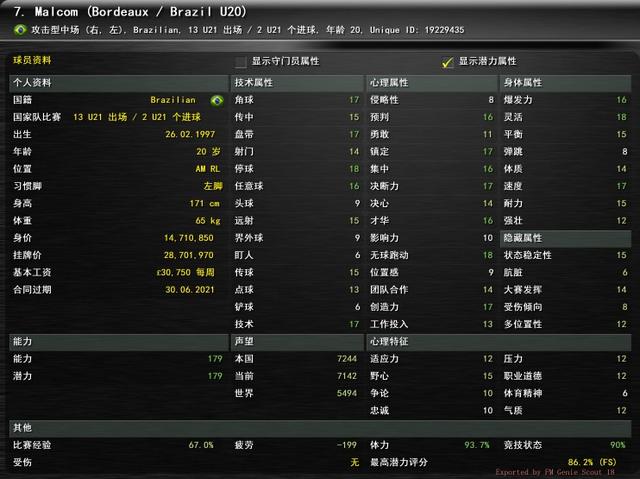This screenshot has height=479, width=640.
Task: Click the Brazil flag beside Brazilian nationality
Action: click(217, 100)
